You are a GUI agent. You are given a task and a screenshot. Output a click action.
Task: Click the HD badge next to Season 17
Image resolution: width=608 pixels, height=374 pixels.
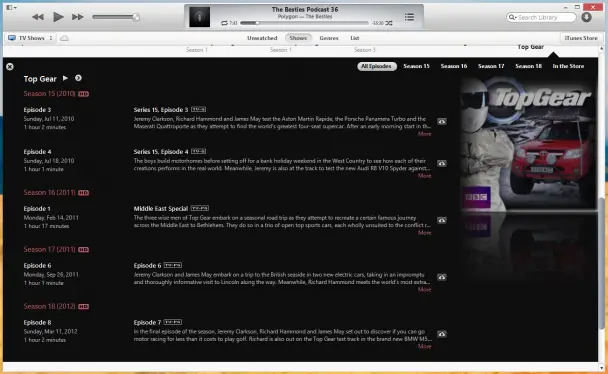(x=83, y=250)
